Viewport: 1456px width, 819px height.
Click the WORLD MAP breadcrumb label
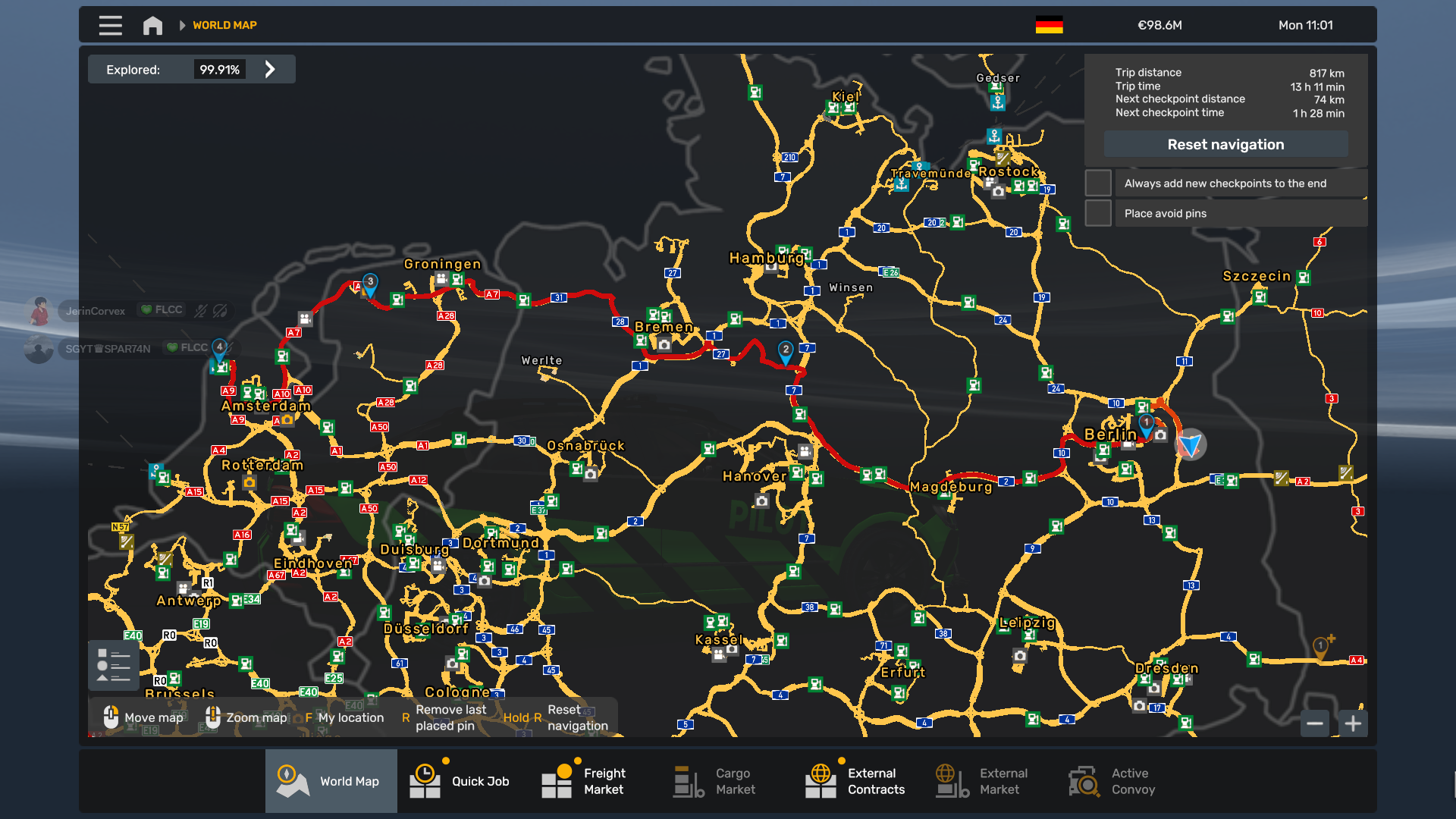(224, 25)
